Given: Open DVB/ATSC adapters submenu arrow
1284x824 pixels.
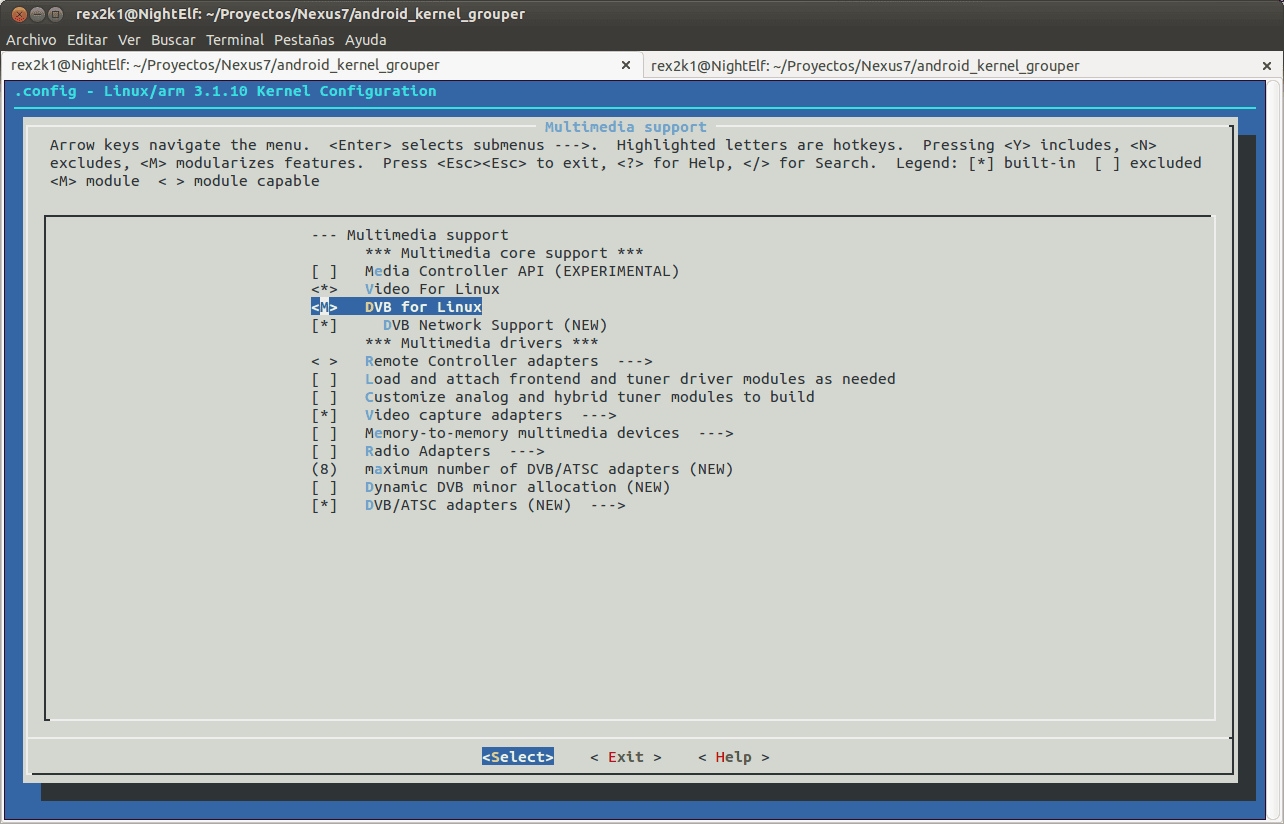Looking at the screenshot, I should point(607,505).
